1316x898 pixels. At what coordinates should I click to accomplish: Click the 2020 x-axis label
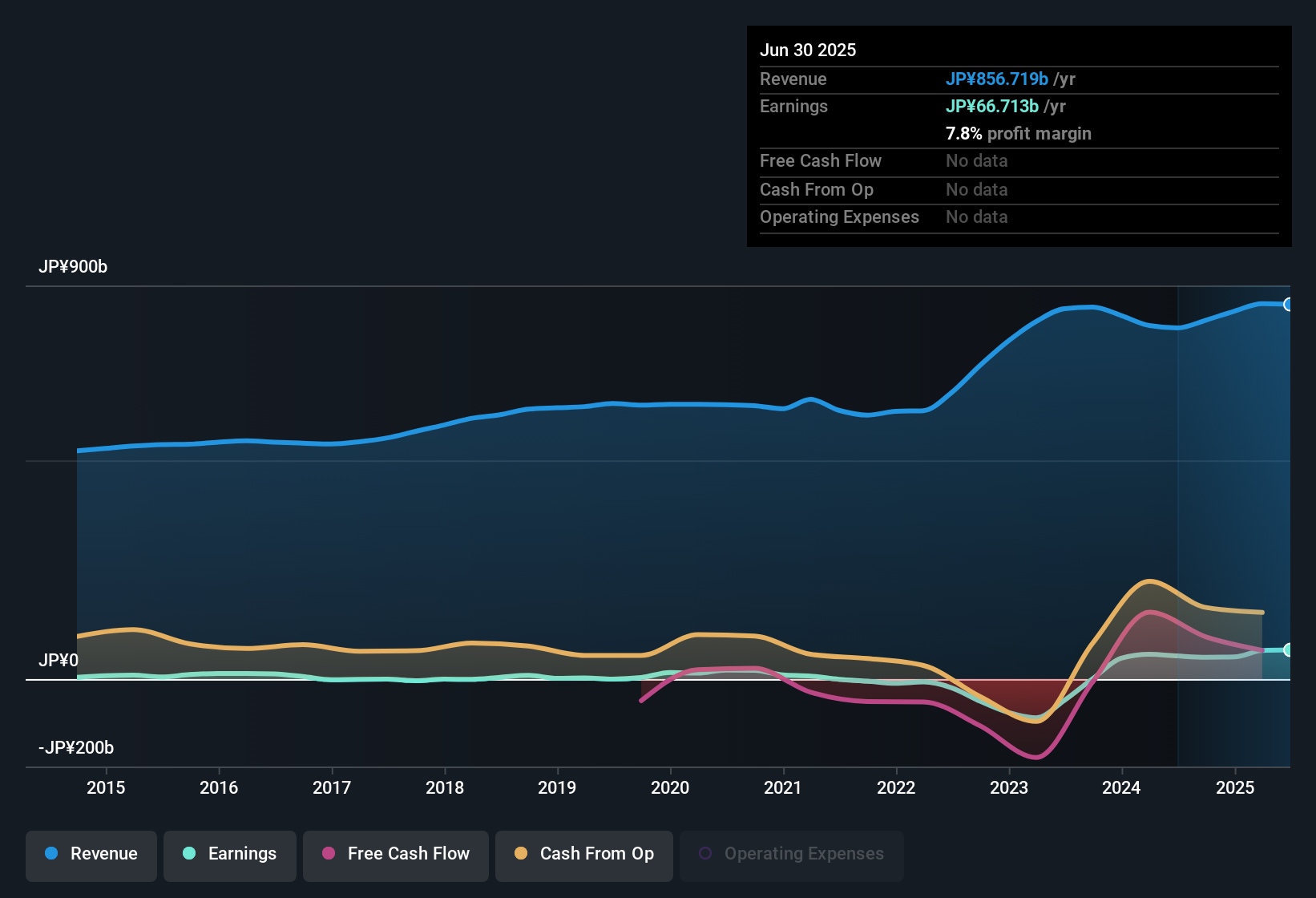click(x=670, y=788)
